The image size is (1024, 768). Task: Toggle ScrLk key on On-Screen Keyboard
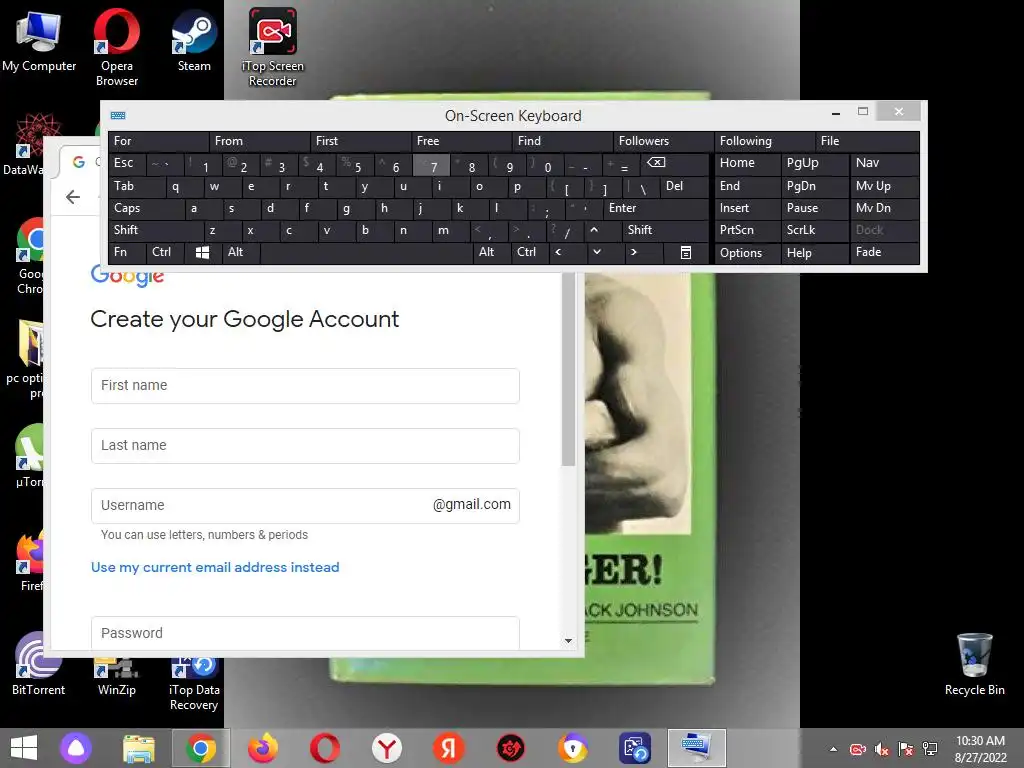click(814, 231)
